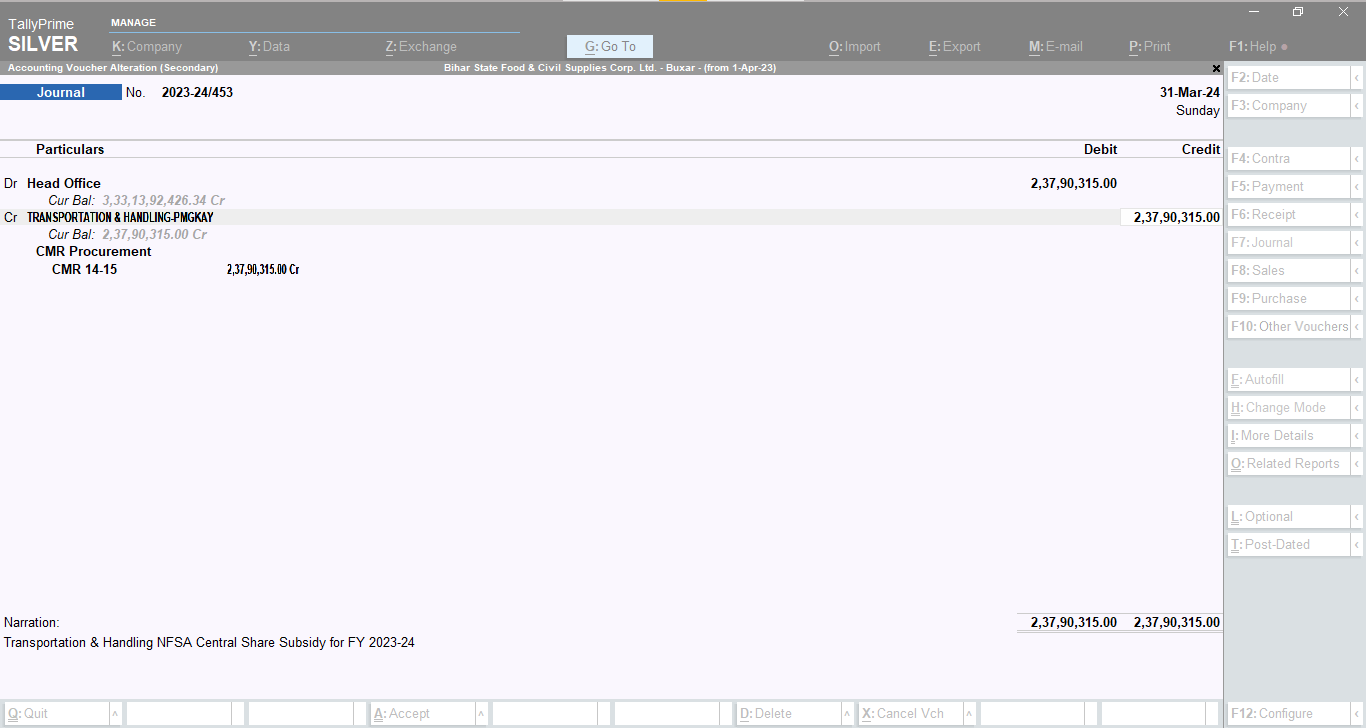This screenshot has width=1366, height=728.
Task: Open the Z: Exchange menu
Action: click(x=421, y=46)
